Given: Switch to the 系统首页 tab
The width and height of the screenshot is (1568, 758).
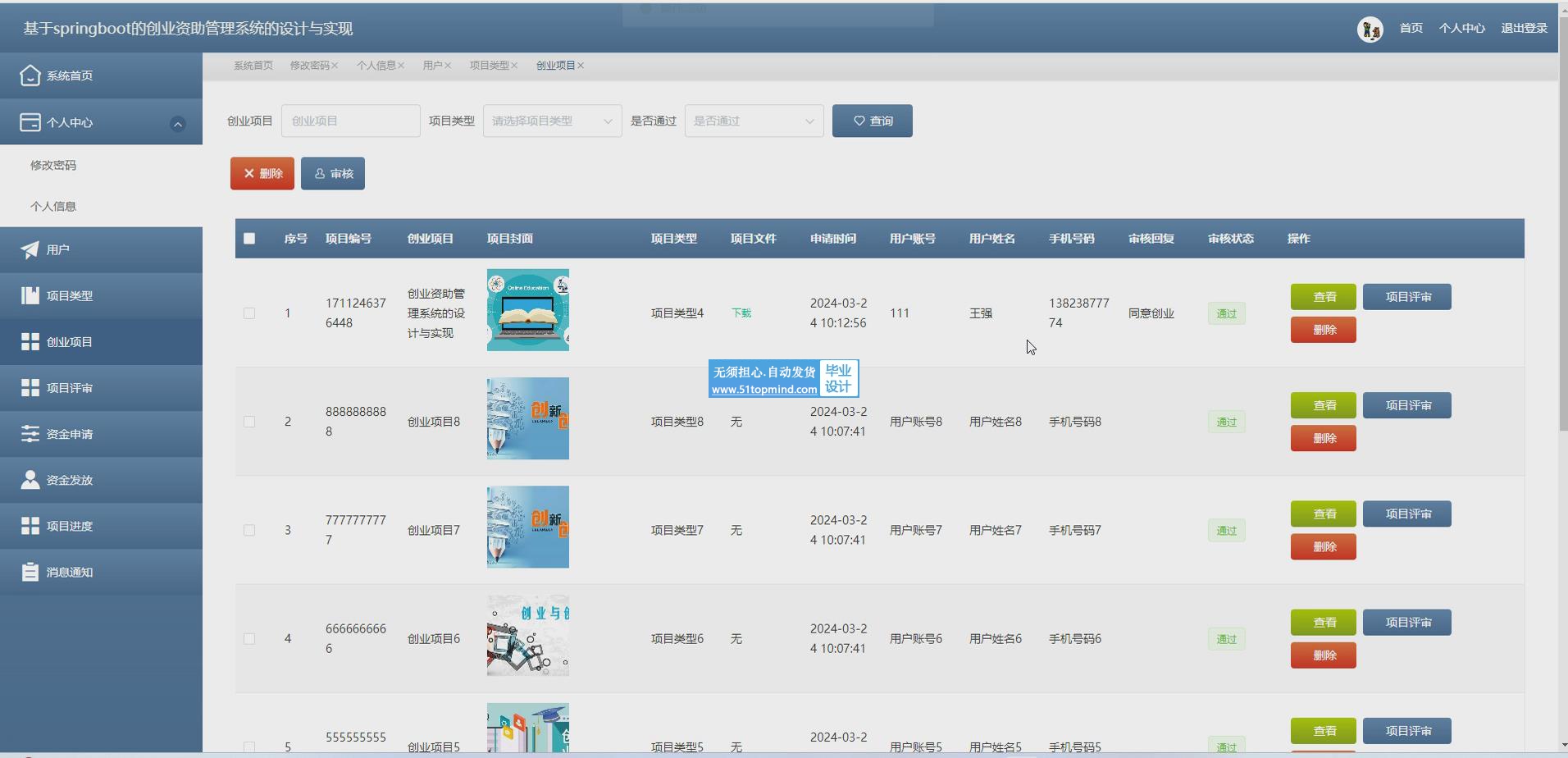Looking at the screenshot, I should [x=253, y=66].
